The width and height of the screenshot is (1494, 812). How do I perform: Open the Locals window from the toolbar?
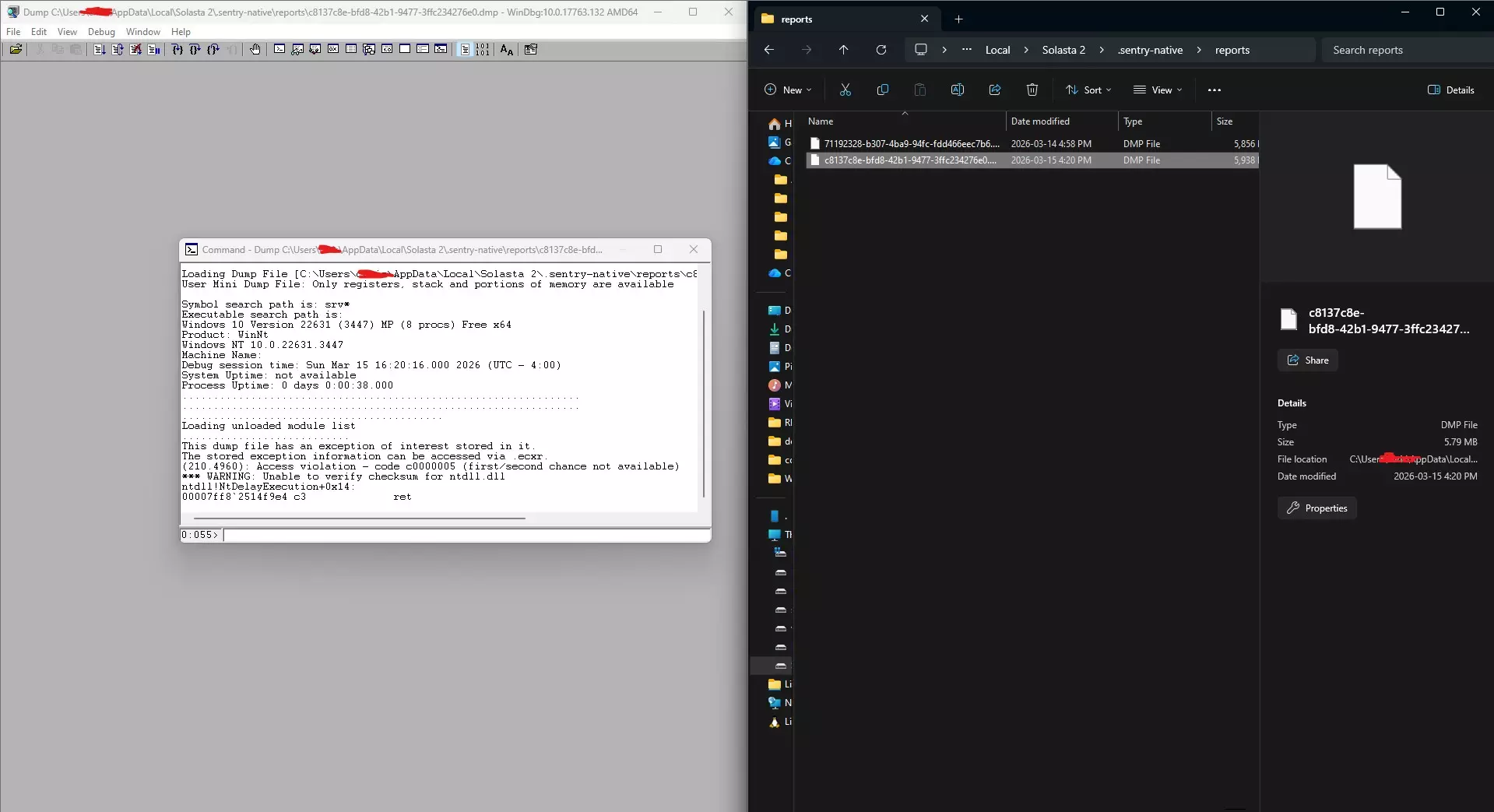tap(315, 50)
